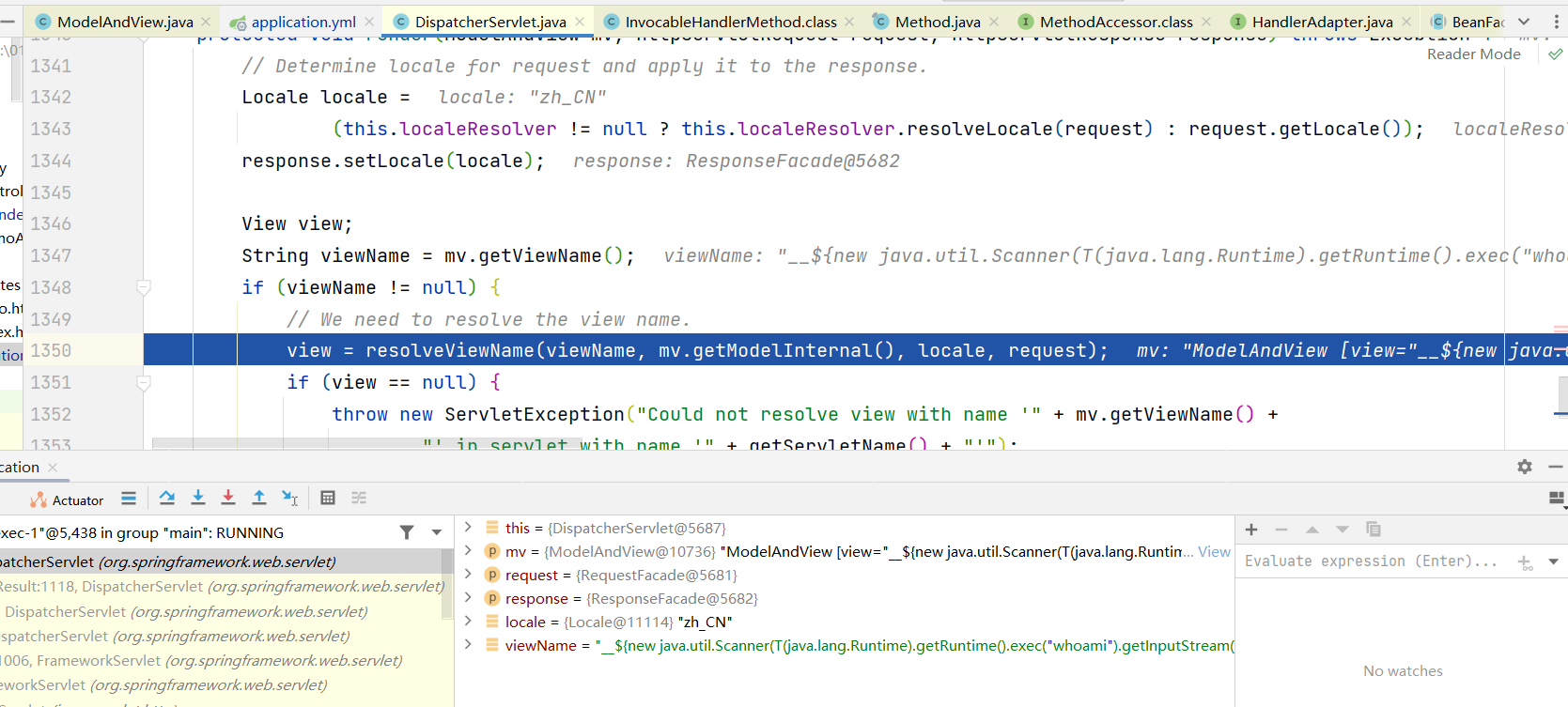This screenshot has height=707, width=1568.
Task: Toggle Reader Mode in the editor
Action: [1473, 54]
